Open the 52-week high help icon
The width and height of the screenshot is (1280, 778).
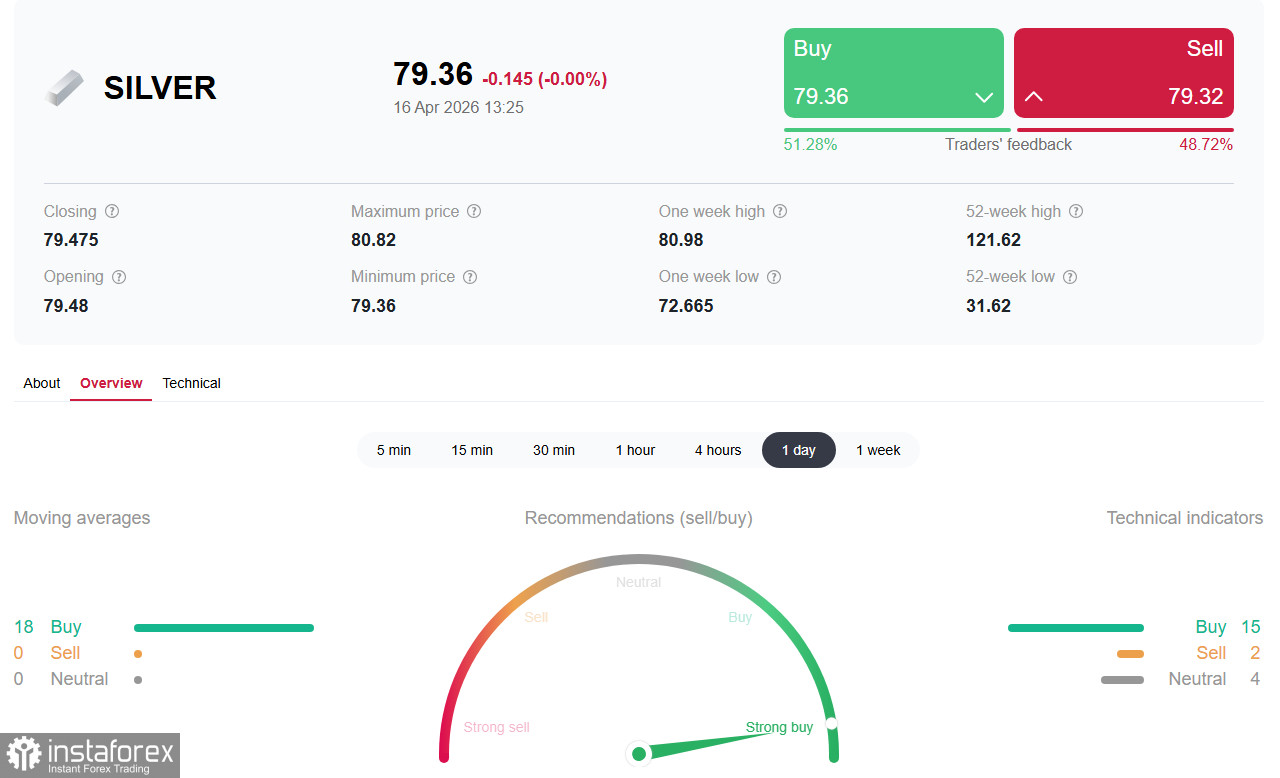1076,212
